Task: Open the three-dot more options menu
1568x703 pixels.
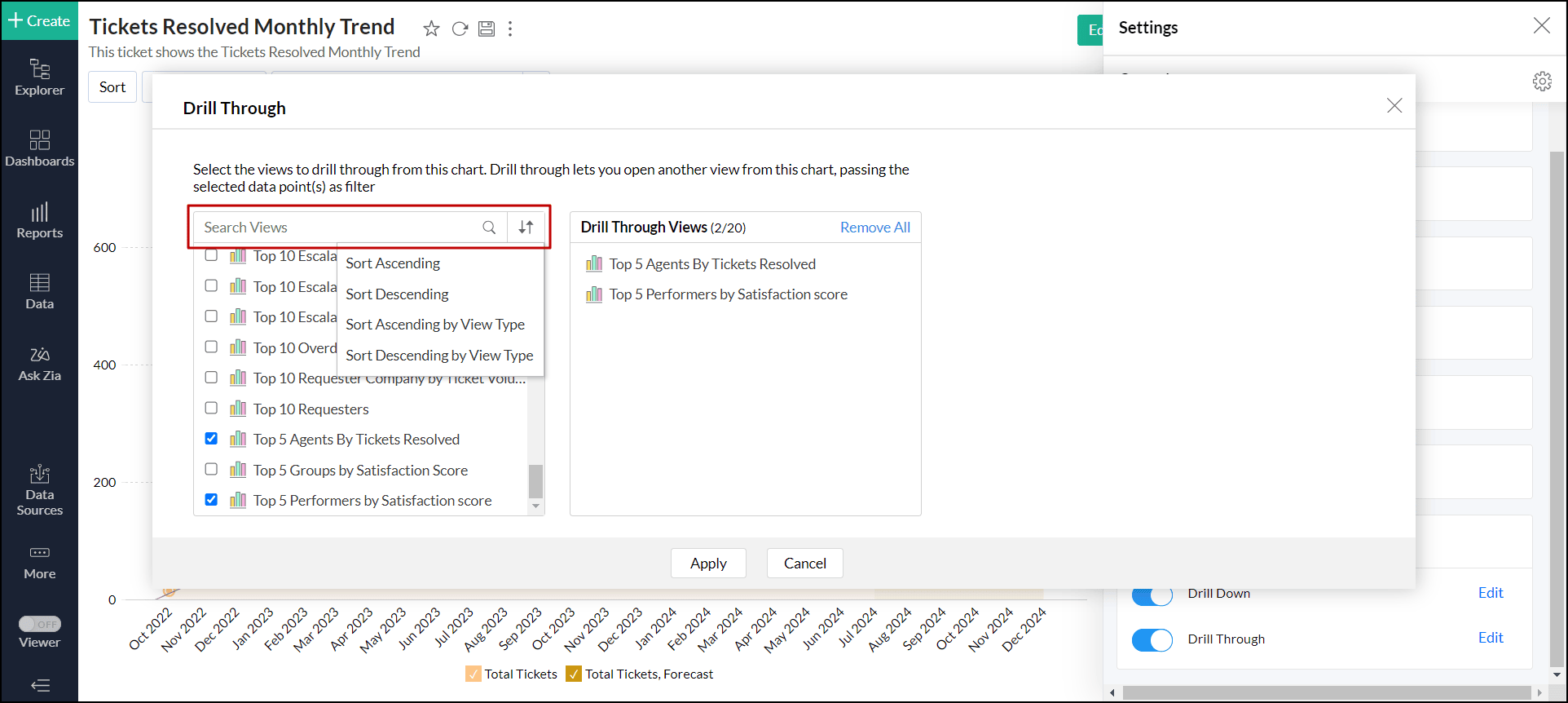Action: click(x=510, y=29)
